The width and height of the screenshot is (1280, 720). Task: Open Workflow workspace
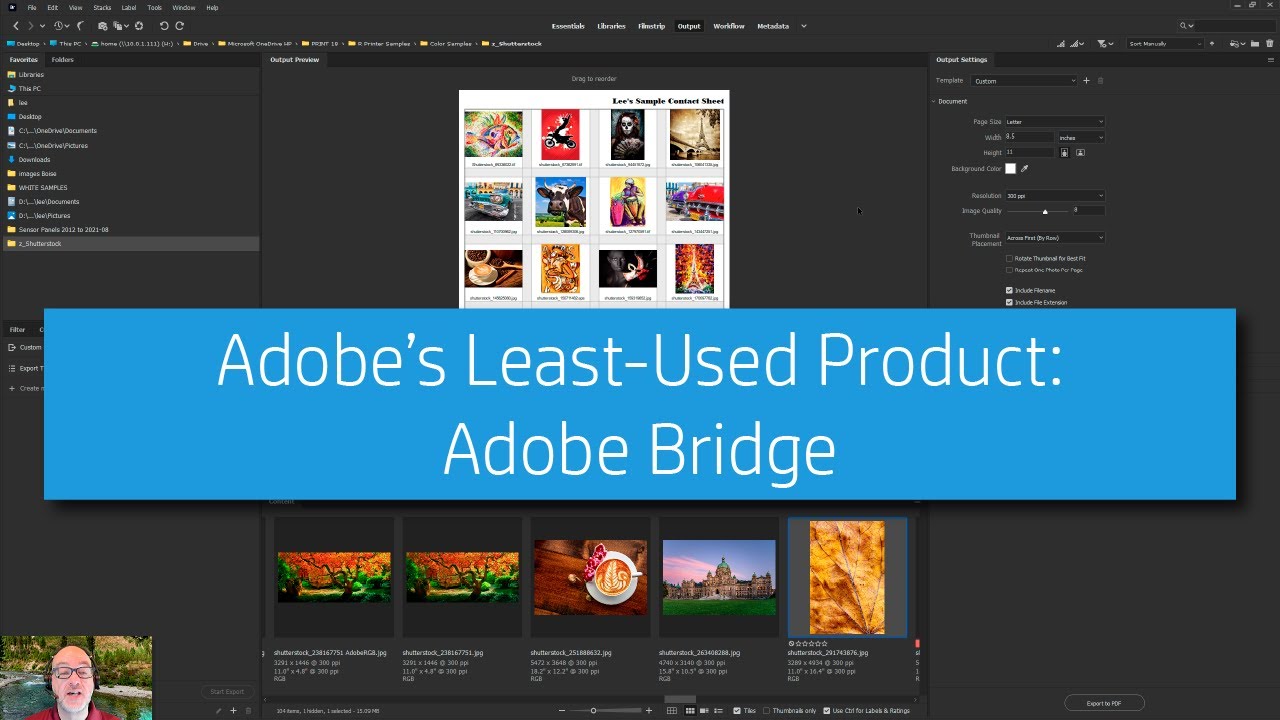729,26
